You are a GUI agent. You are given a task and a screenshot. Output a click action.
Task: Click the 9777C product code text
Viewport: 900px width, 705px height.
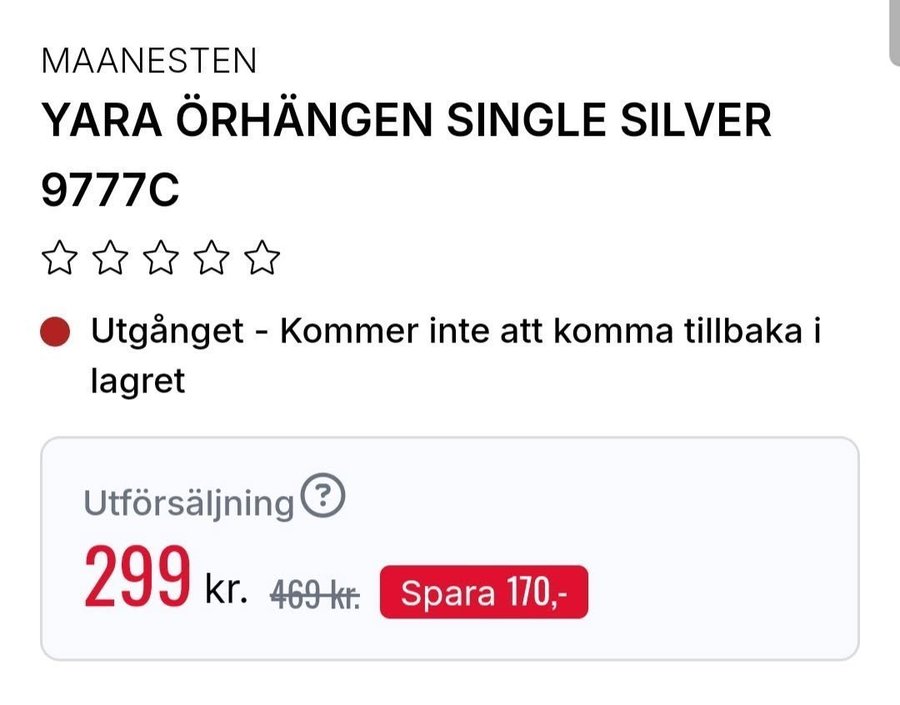[x=110, y=190]
